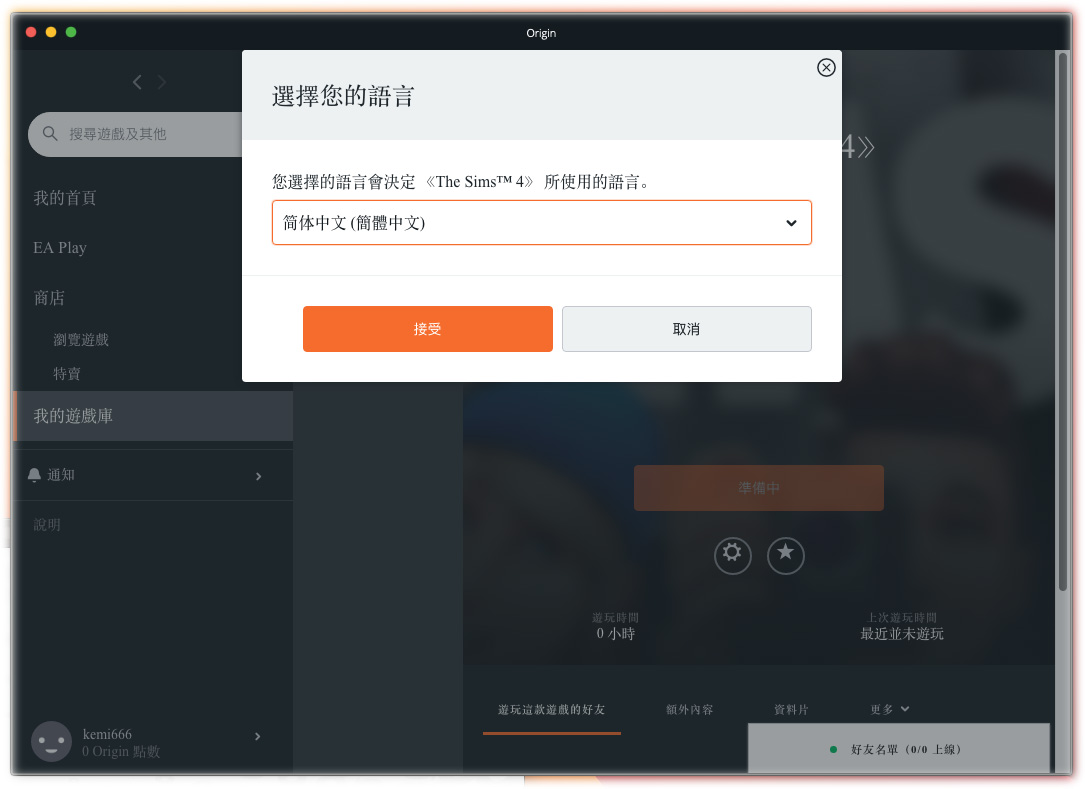Switch to 額外內容 tab
This screenshot has width=1085, height=789.
(689, 710)
